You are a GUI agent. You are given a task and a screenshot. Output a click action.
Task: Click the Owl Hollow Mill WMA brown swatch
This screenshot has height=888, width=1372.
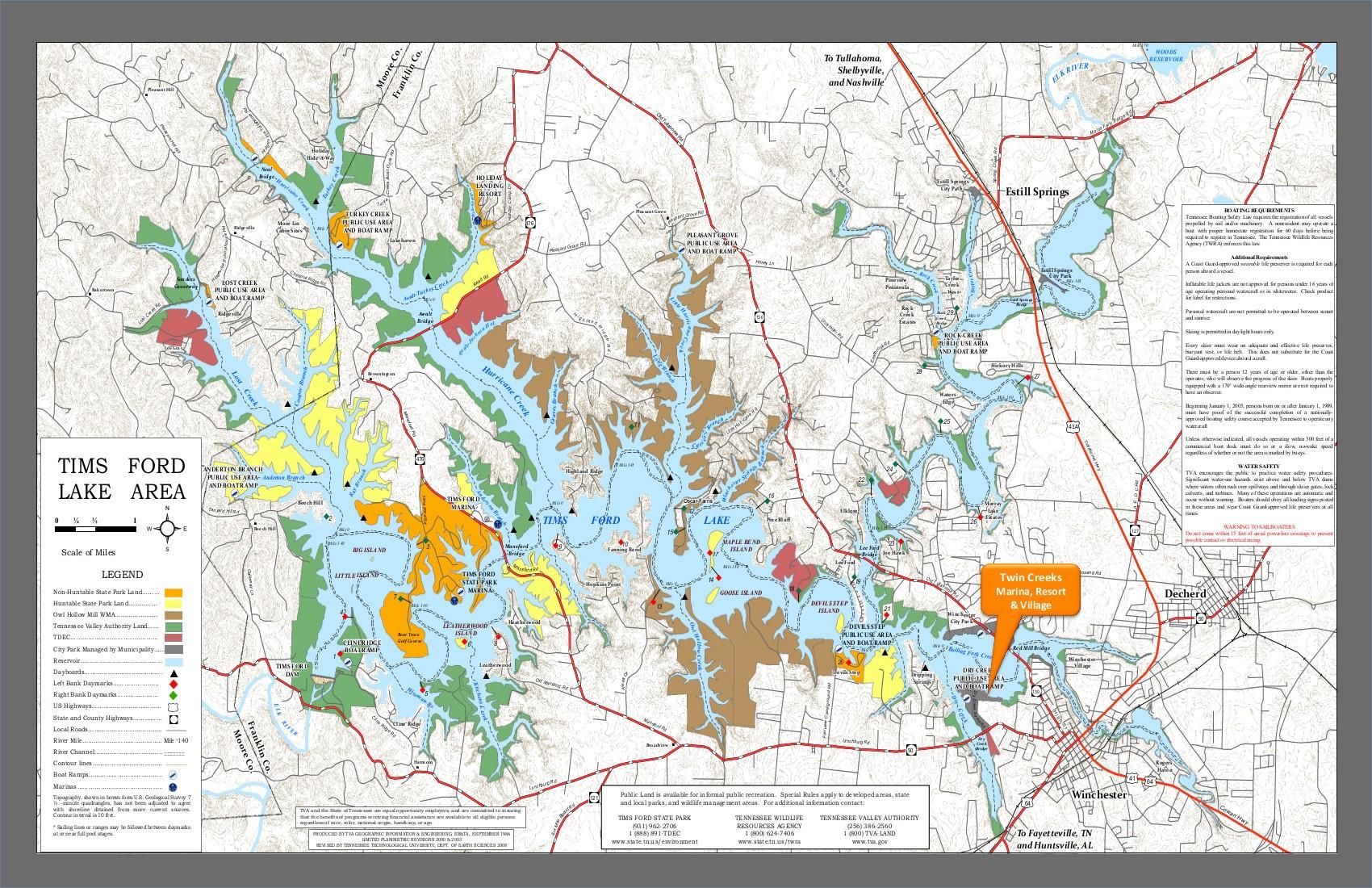click(x=174, y=615)
